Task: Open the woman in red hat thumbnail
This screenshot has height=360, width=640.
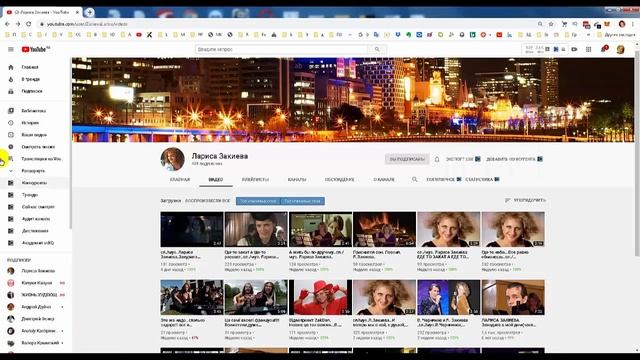Action: click(320, 298)
